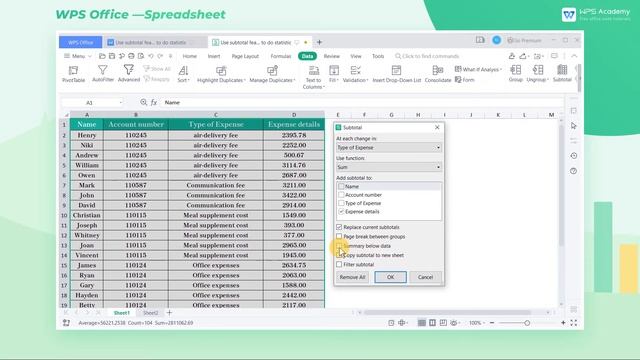This screenshot has width=640, height=360.
Task: Select cell containing 'Henry'
Action: (x=87, y=135)
